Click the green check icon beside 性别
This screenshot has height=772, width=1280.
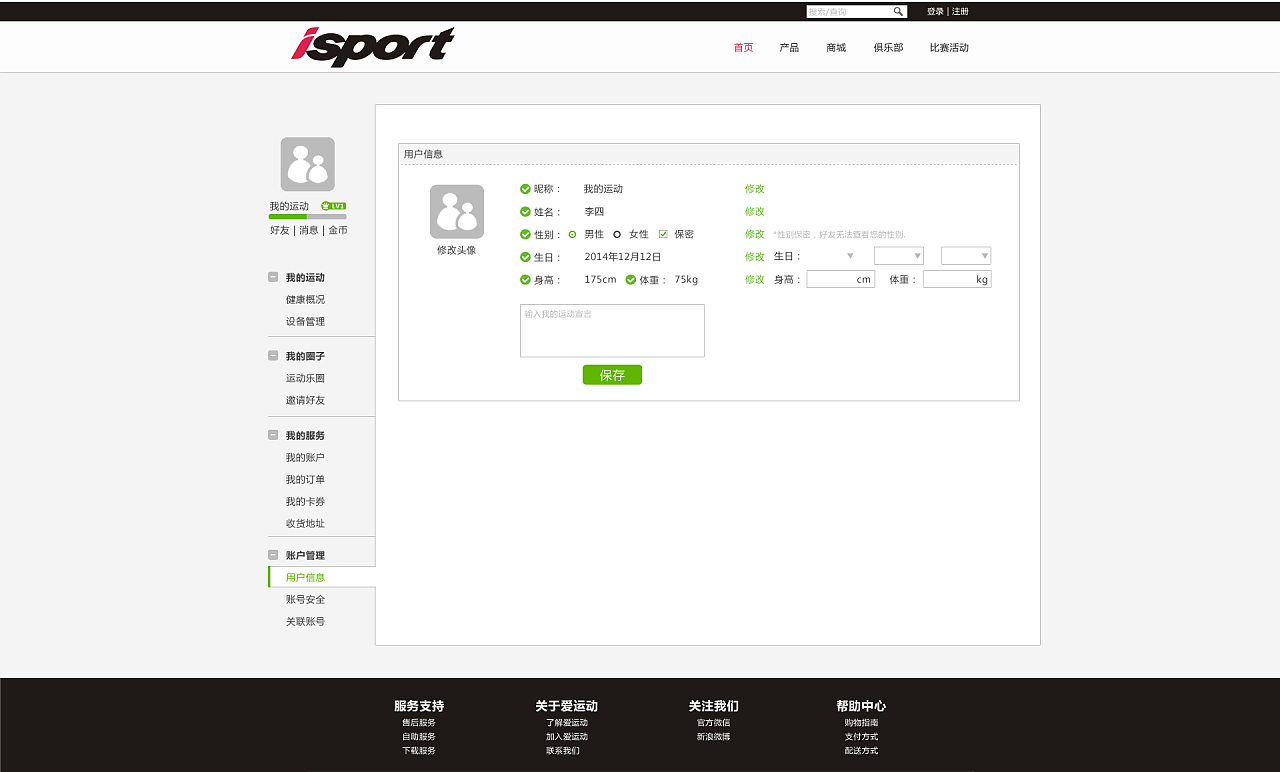(525, 235)
